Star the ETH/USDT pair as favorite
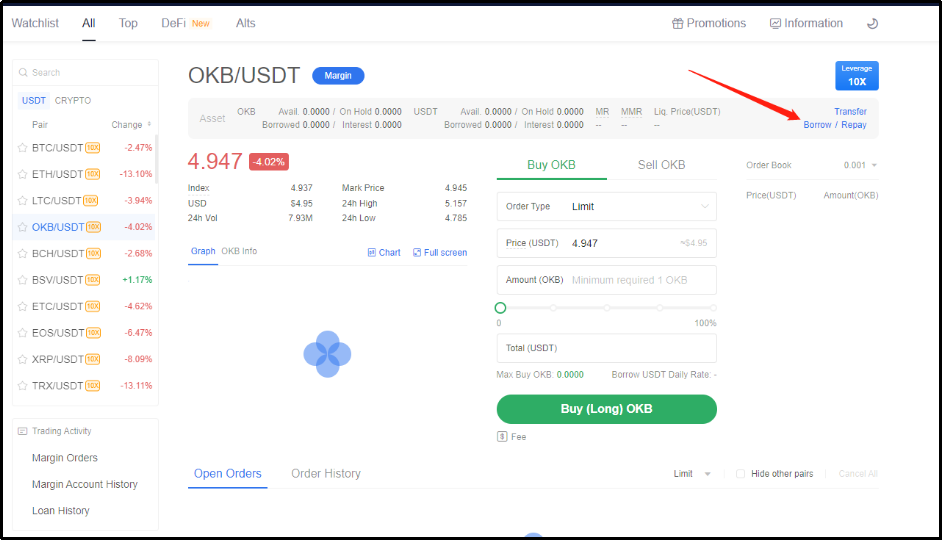Image resolution: width=942 pixels, height=540 pixels. pyautogui.click(x=22, y=174)
